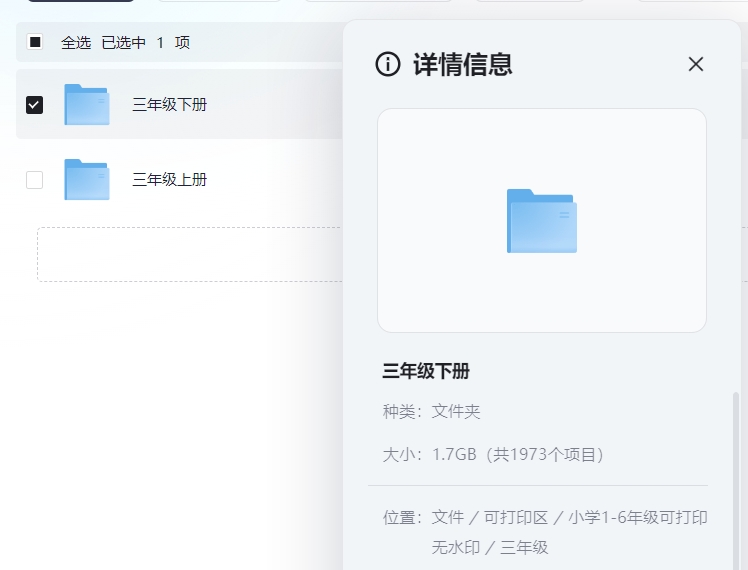Click the 三年级上册 folder icon
This screenshot has width=748, height=570.
click(86, 180)
